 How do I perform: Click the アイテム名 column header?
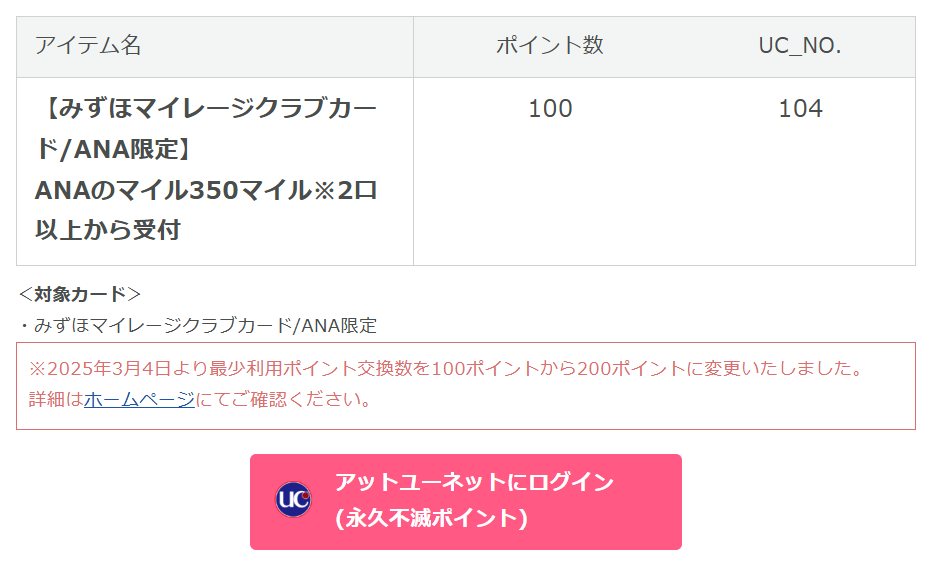(x=88, y=46)
